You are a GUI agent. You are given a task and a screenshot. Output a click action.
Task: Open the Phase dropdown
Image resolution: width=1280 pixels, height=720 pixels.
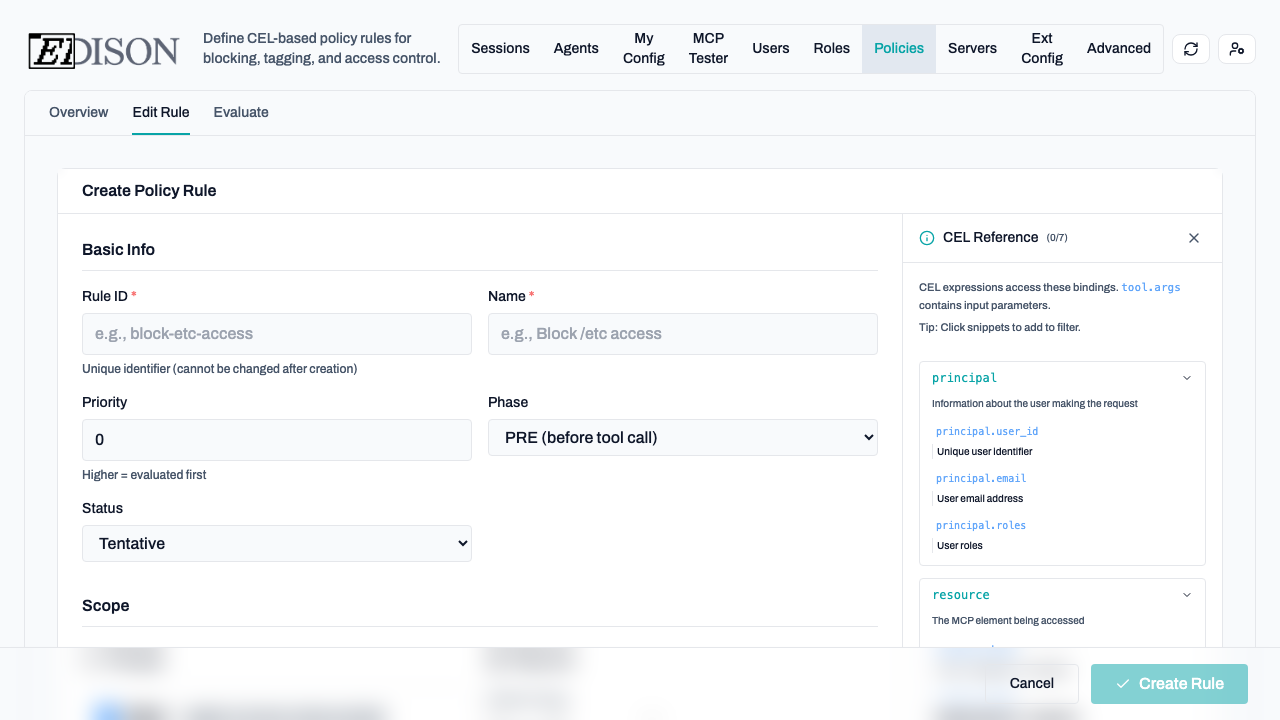coord(682,438)
